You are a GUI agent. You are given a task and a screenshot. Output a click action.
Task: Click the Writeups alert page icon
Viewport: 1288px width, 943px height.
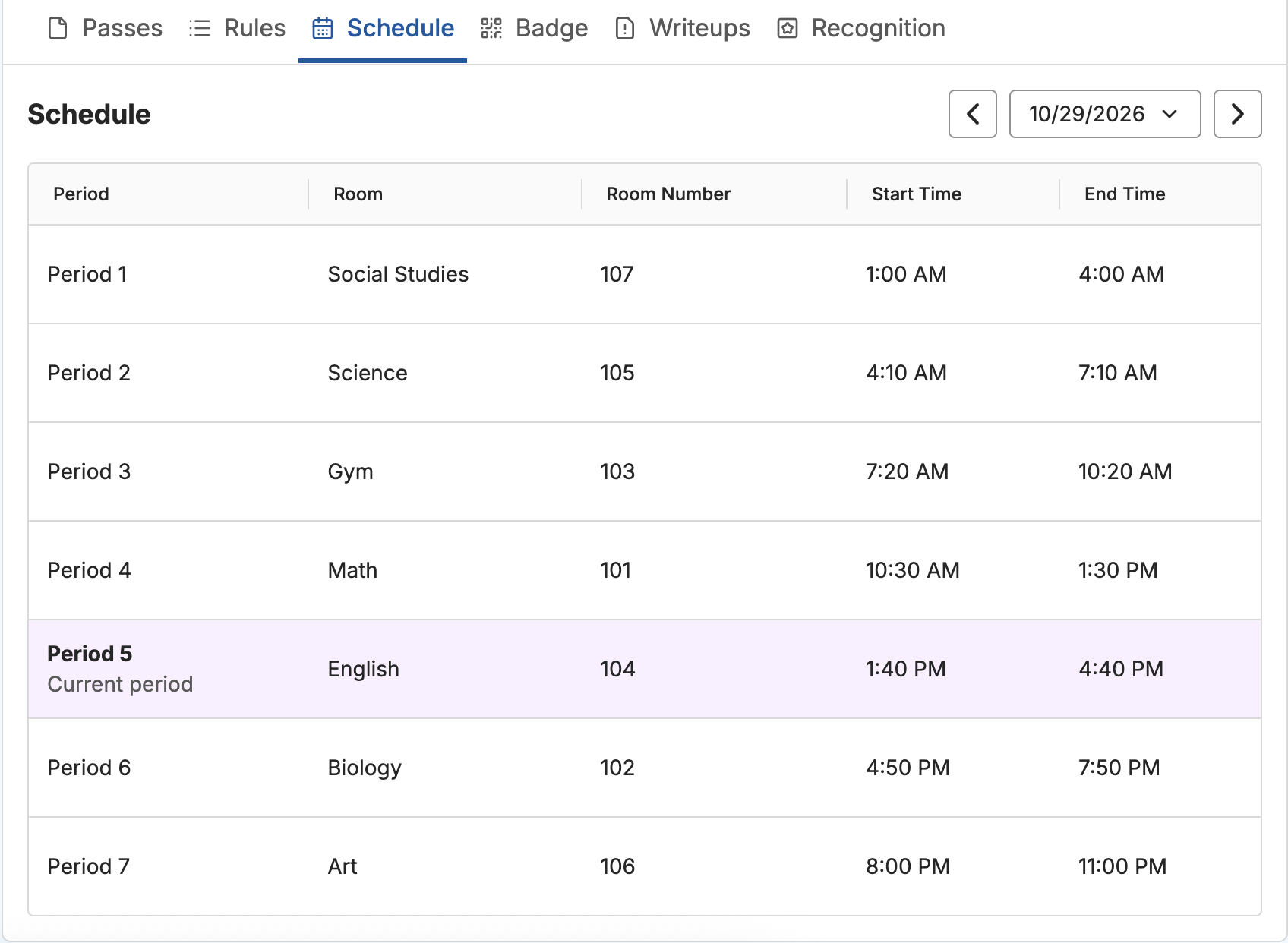tap(625, 29)
